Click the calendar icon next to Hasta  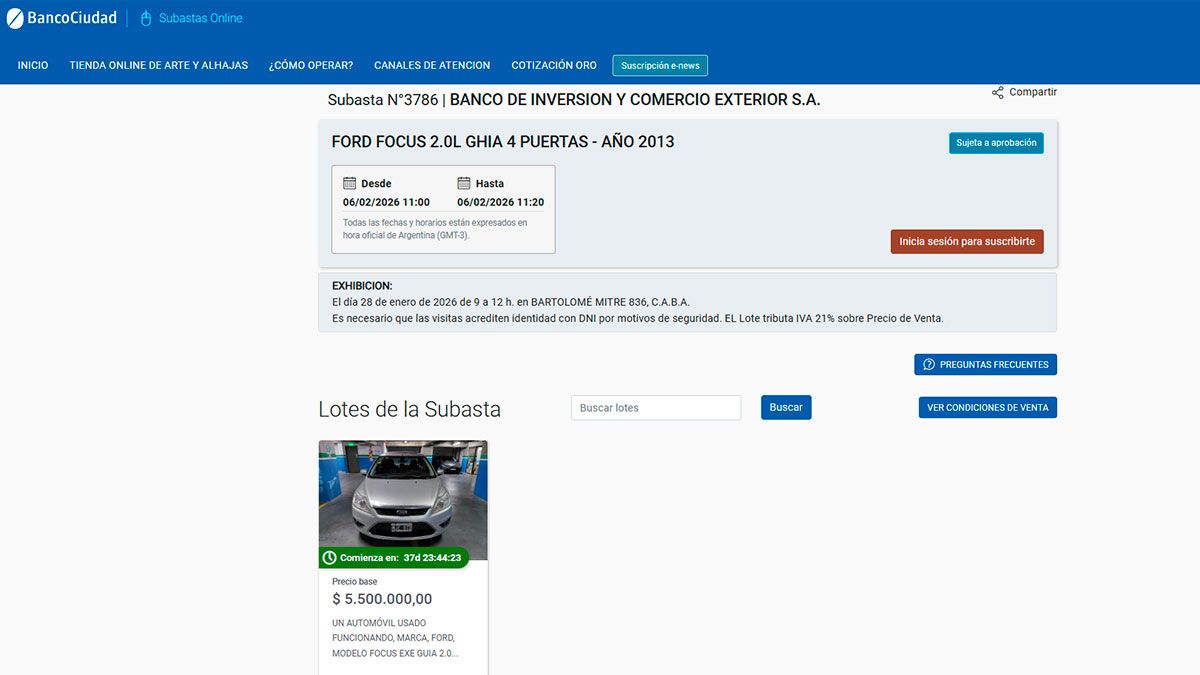coord(461,182)
